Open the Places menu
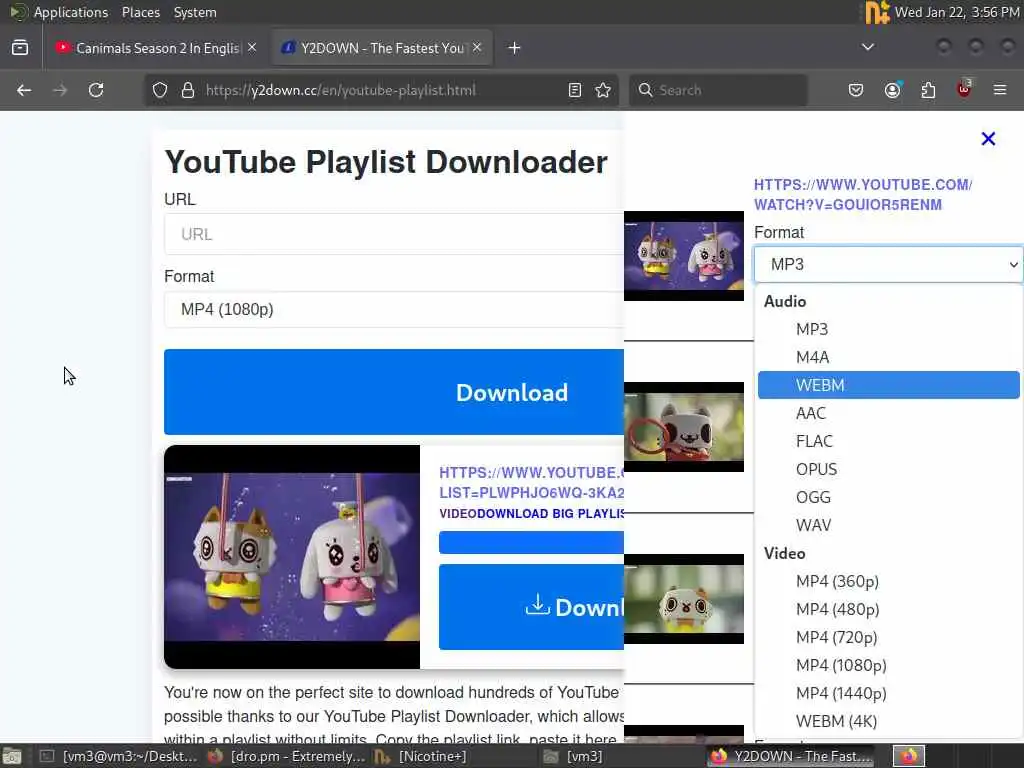1024x768 pixels. pos(141,12)
